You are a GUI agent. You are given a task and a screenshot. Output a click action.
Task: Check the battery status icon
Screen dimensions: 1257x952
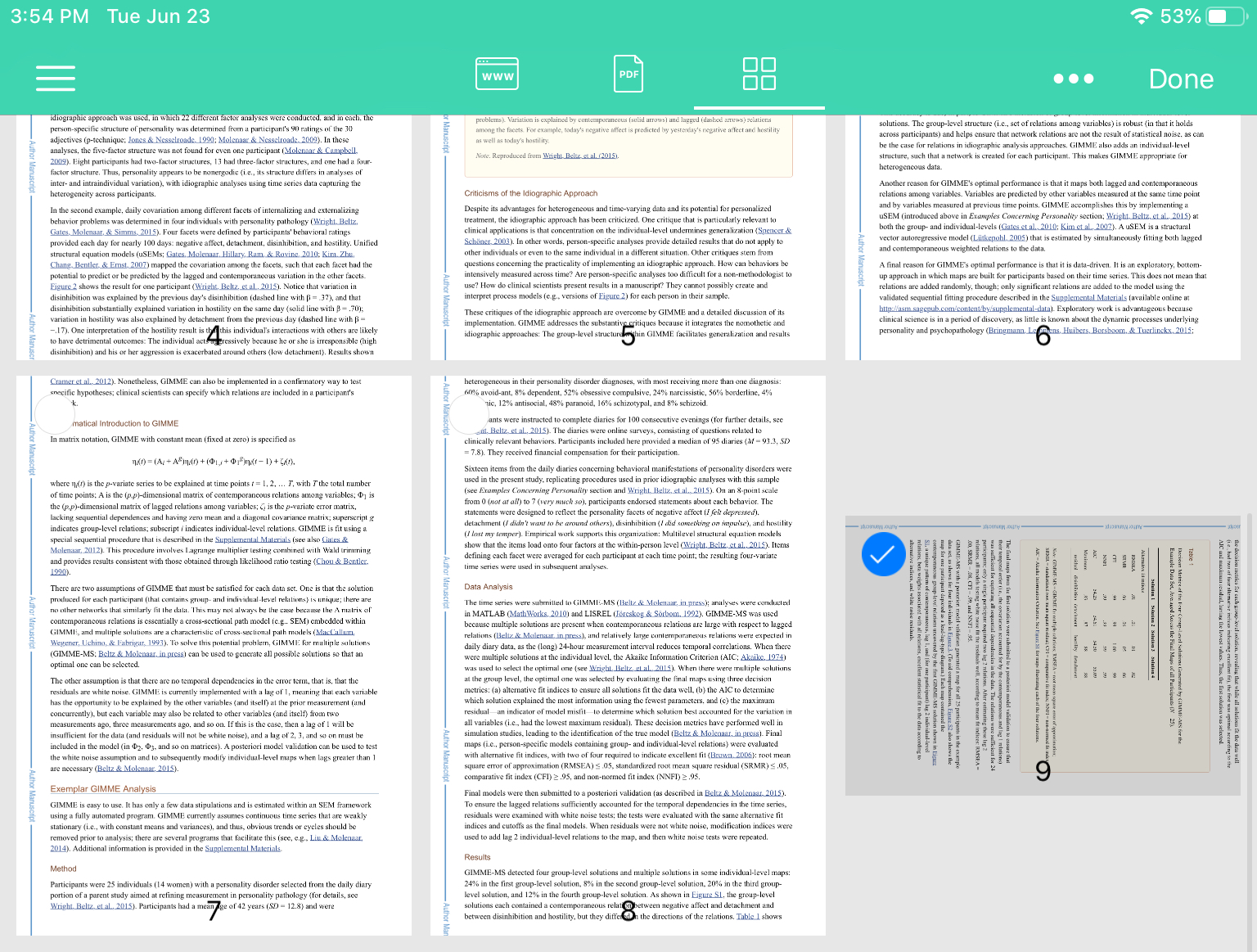(1225, 16)
